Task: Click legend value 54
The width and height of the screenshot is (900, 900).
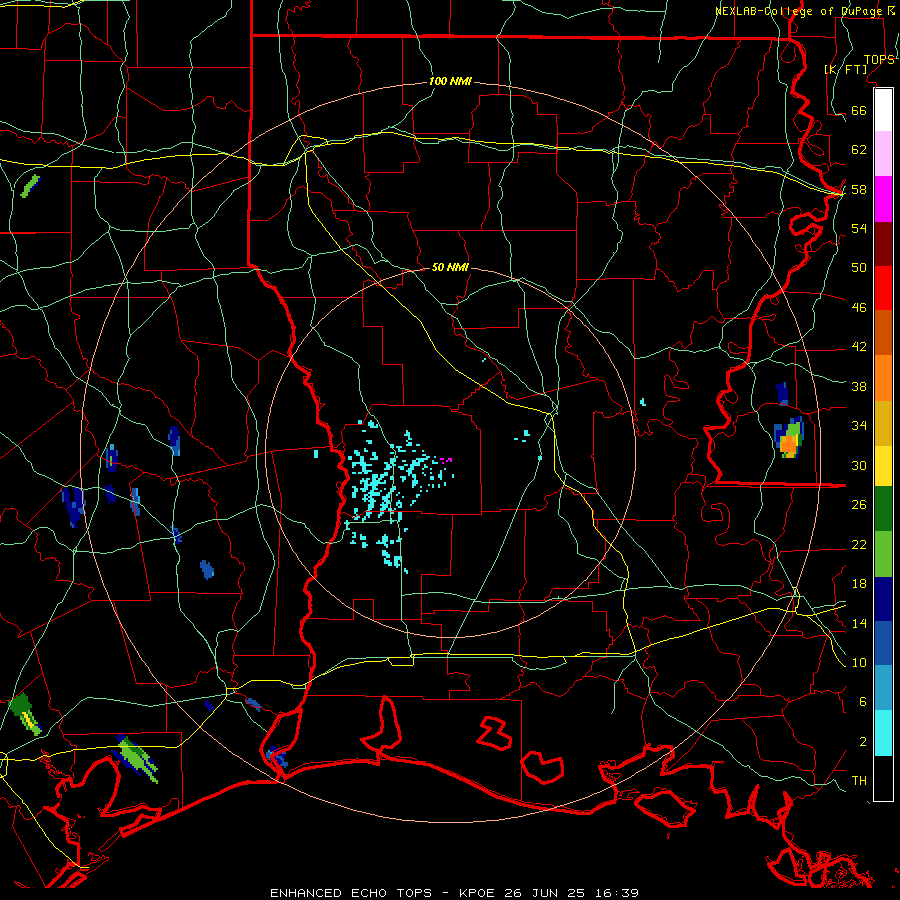Action: (859, 228)
